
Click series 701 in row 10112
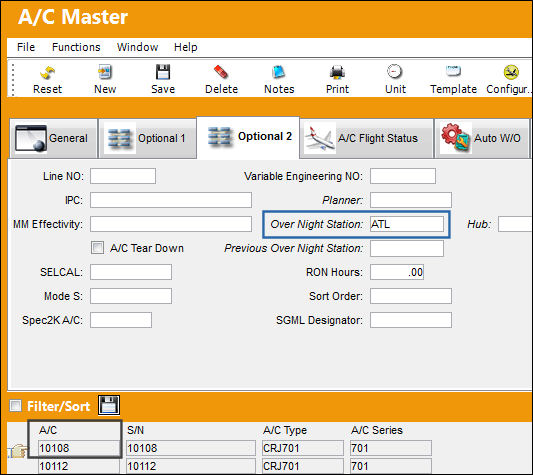tap(391, 466)
